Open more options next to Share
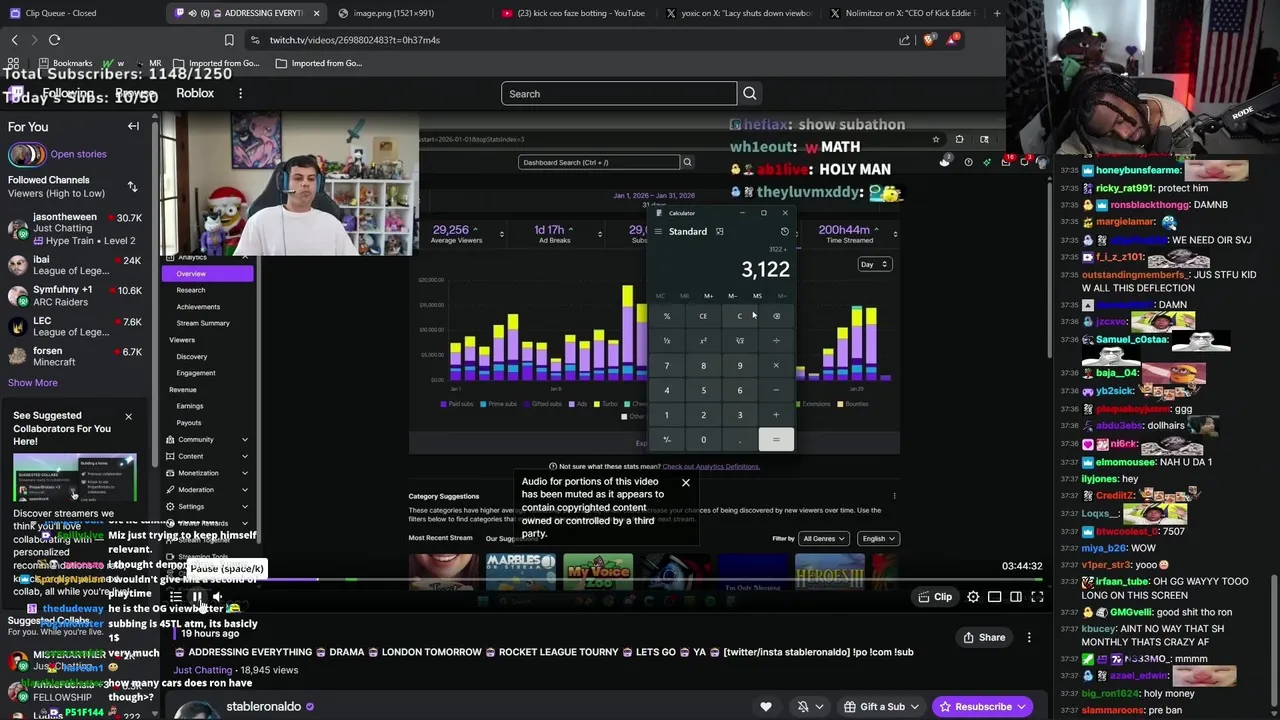1280x720 pixels. 1029,637
